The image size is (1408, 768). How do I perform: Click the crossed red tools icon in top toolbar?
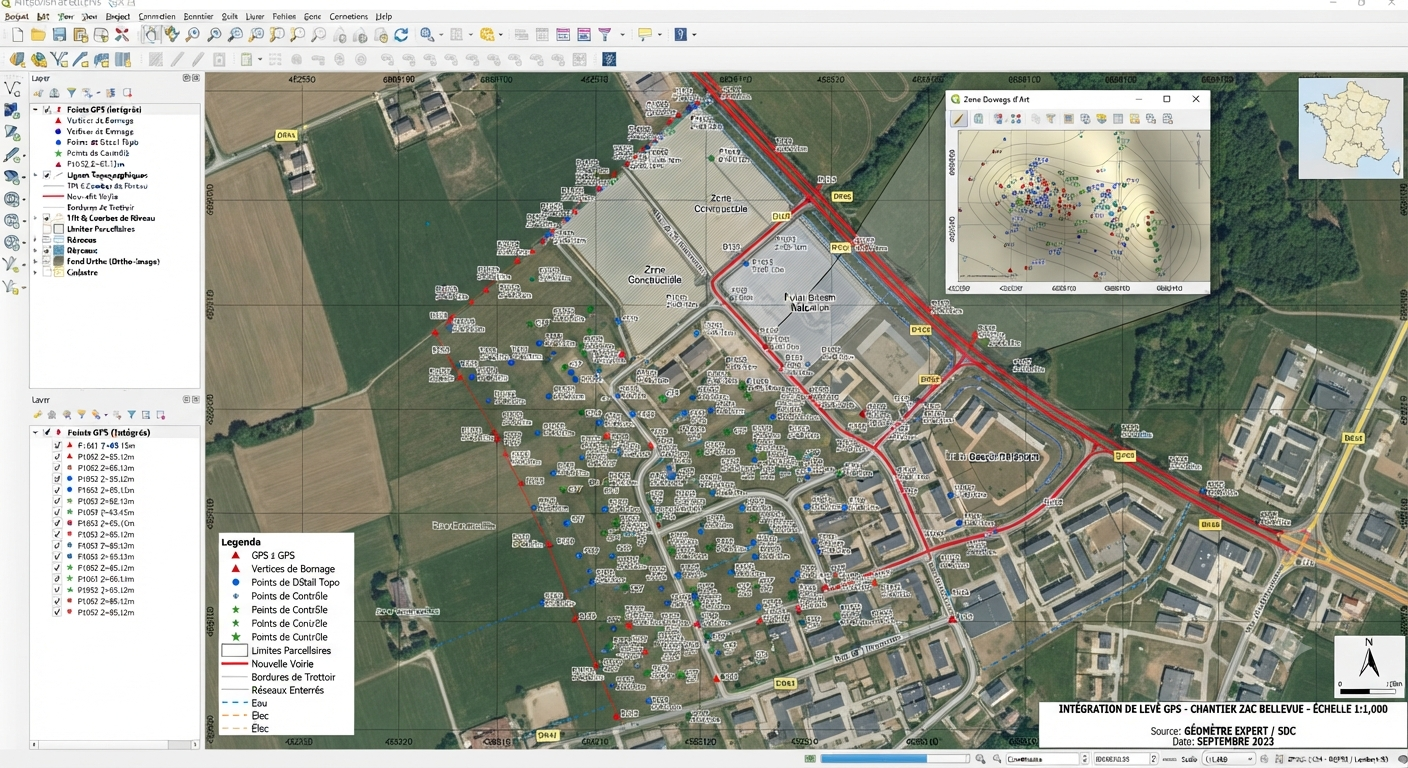(122, 35)
